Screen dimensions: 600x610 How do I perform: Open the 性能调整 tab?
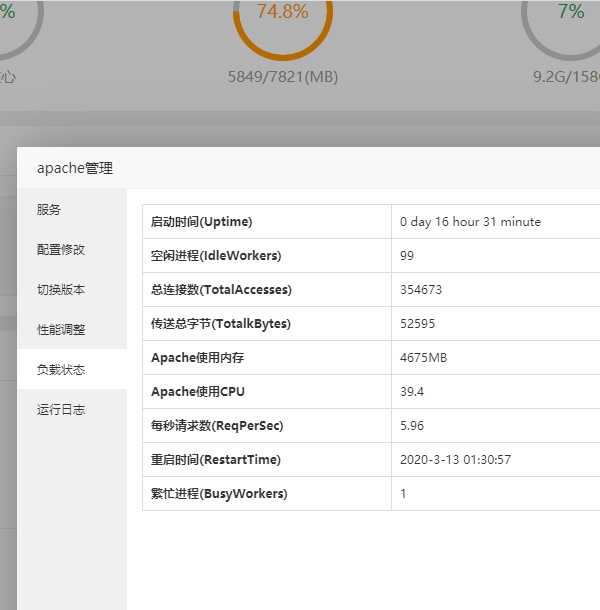(x=72, y=330)
